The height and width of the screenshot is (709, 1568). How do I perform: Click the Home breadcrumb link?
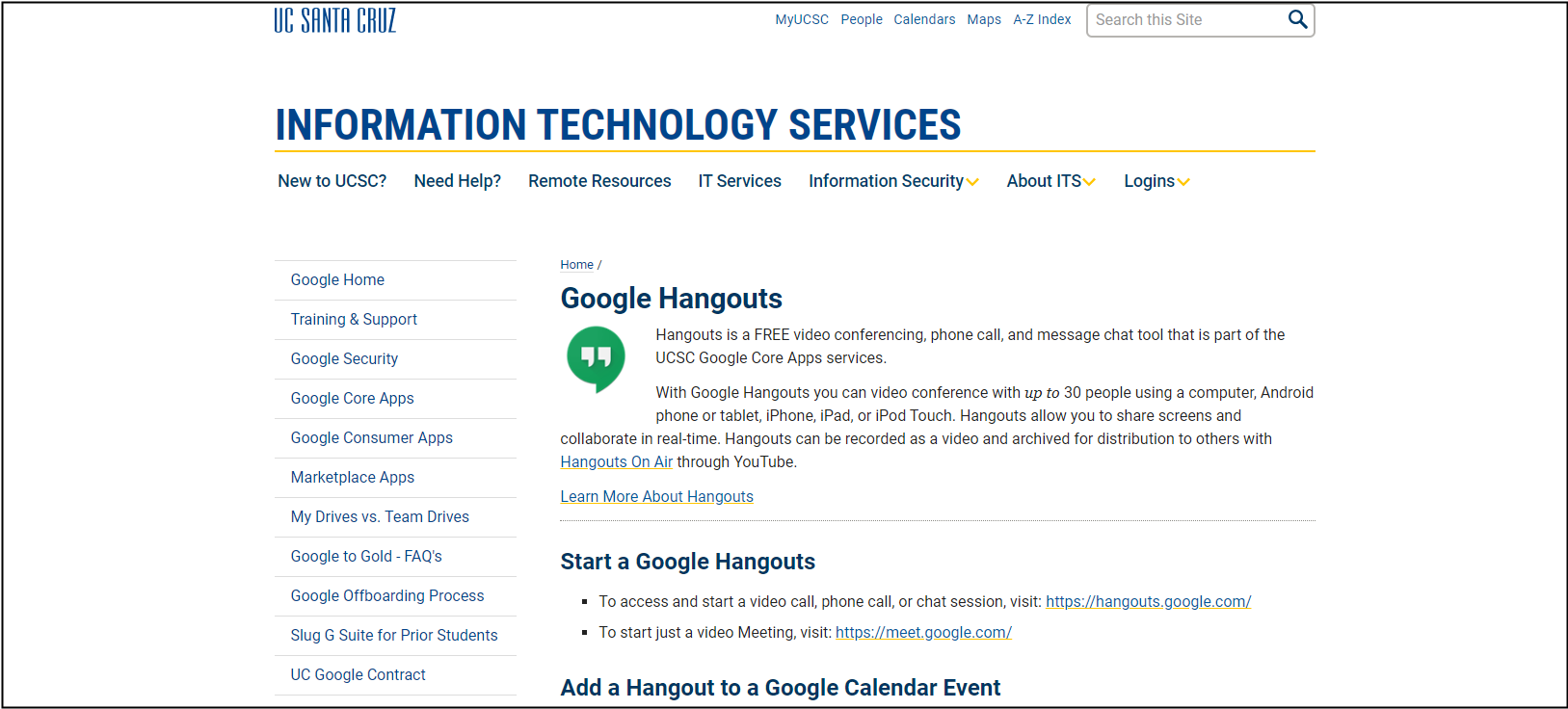[x=576, y=265]
